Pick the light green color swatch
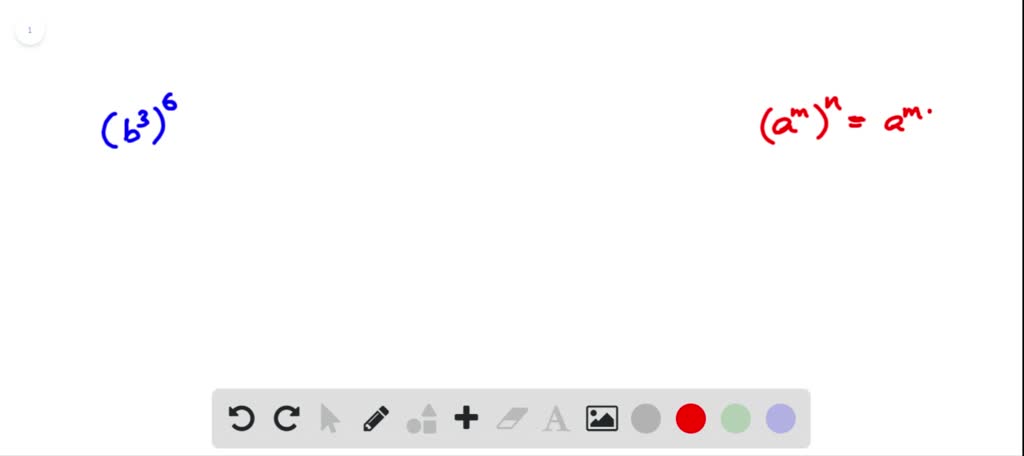 pos(736,419)
